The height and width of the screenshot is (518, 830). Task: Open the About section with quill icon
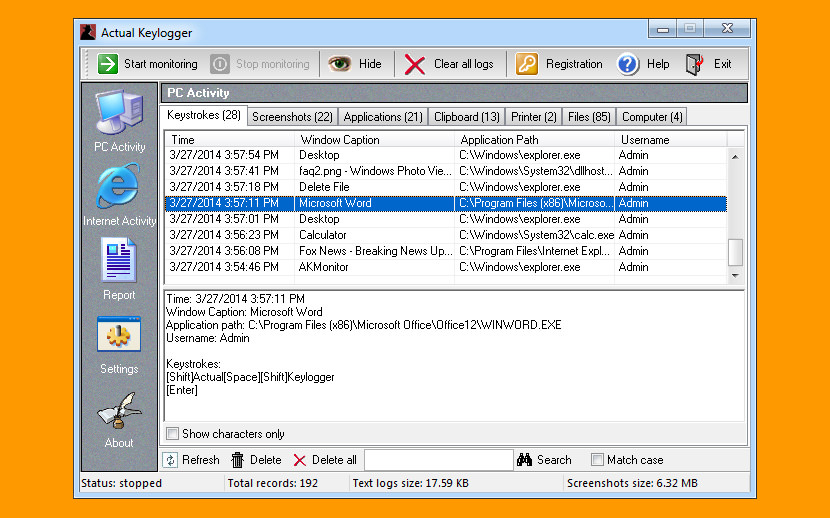pyautogui.click(x=119, y=417)
